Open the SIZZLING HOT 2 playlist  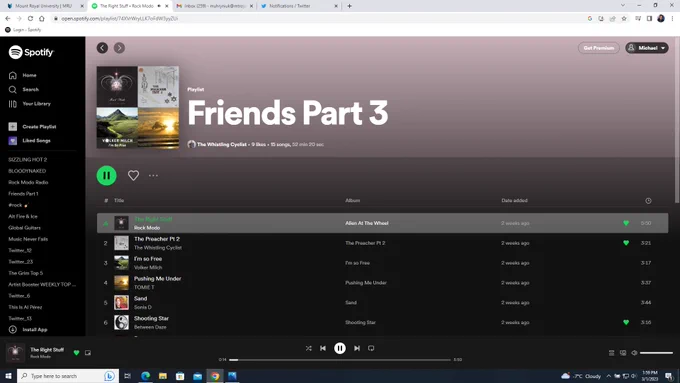(x=28, y=160)
